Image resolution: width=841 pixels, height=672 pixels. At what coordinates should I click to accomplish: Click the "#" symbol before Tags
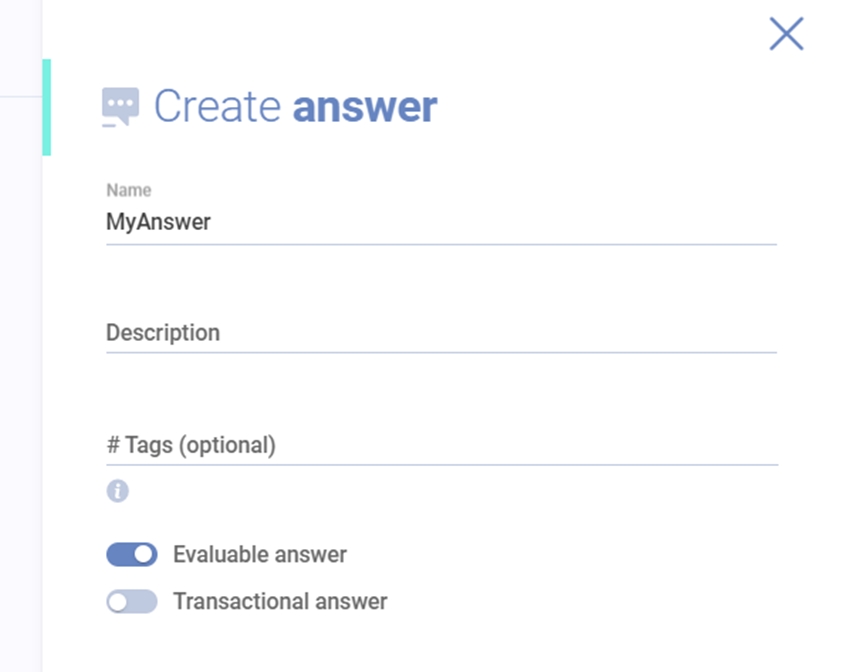(113, 445)
